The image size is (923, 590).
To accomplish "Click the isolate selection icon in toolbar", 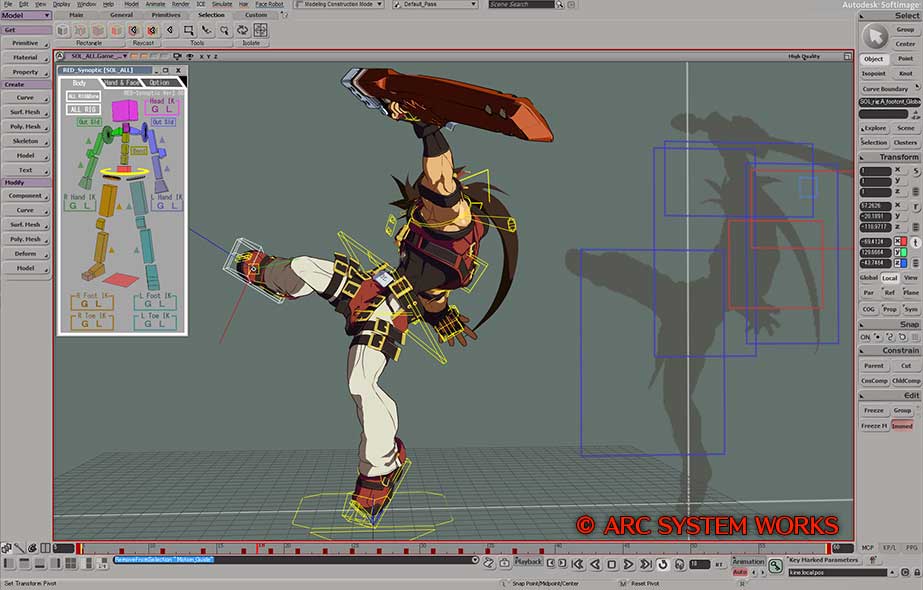I will 260,30.
